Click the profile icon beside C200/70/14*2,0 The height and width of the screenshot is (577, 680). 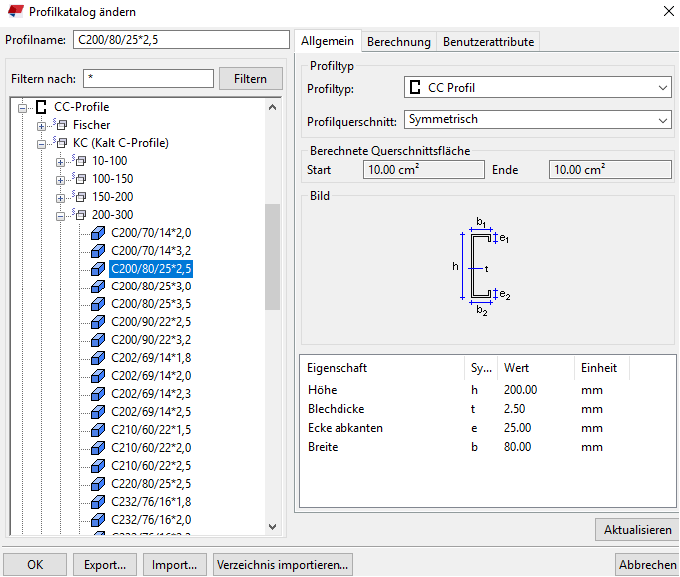98,233
